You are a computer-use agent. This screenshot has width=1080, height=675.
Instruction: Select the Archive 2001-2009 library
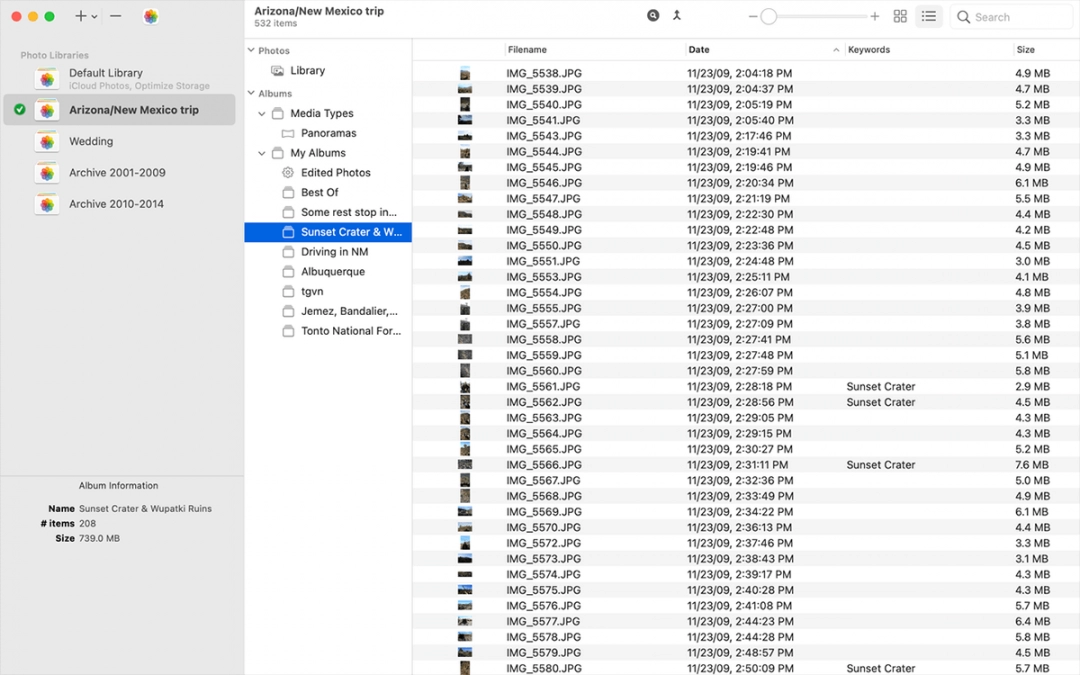(x=117, y=173)
